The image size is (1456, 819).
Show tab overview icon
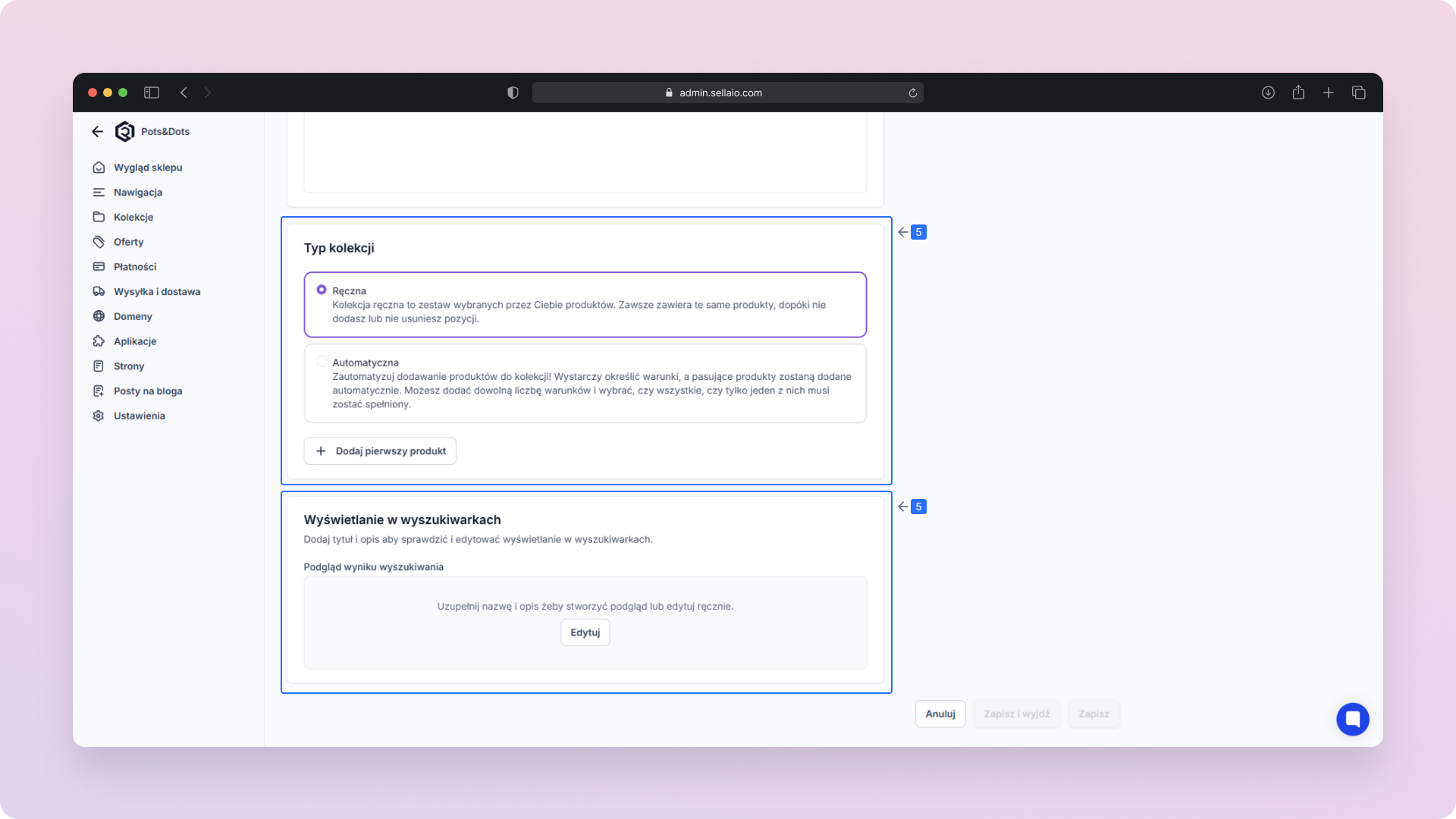1359,93
